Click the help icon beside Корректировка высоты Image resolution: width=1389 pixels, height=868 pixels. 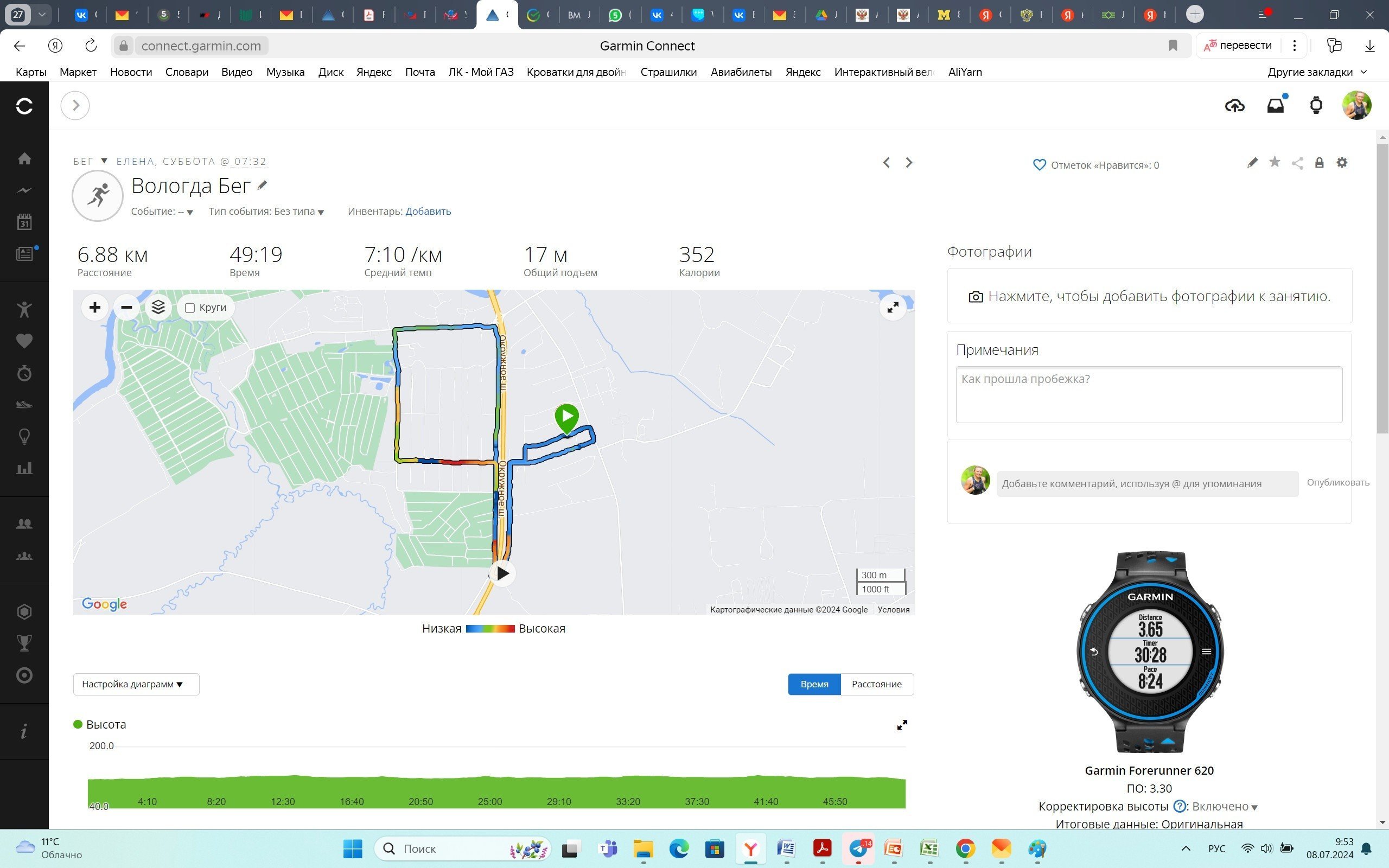(x=1180, y=807)
